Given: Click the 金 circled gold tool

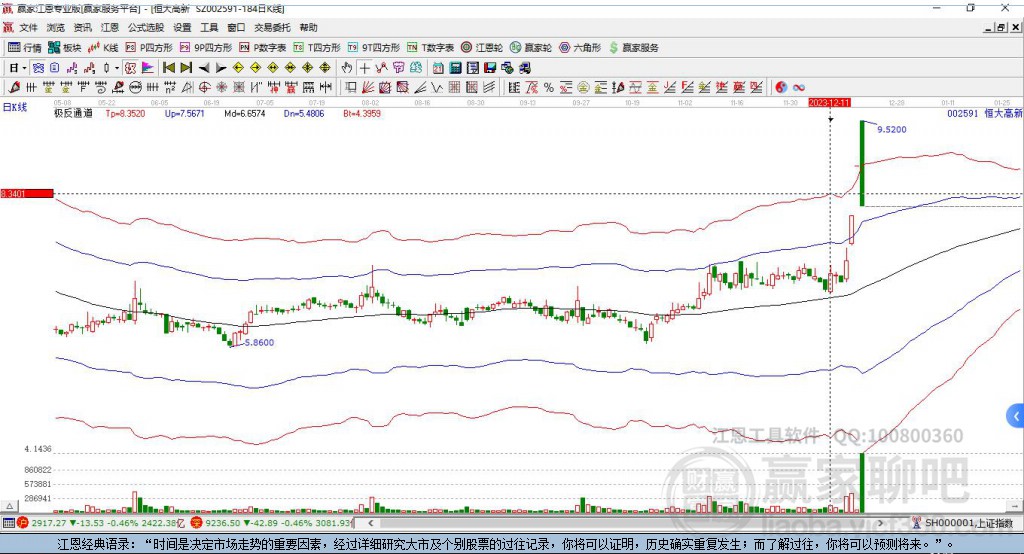Looking at the screenshot, I should click(x=583, y=88).
